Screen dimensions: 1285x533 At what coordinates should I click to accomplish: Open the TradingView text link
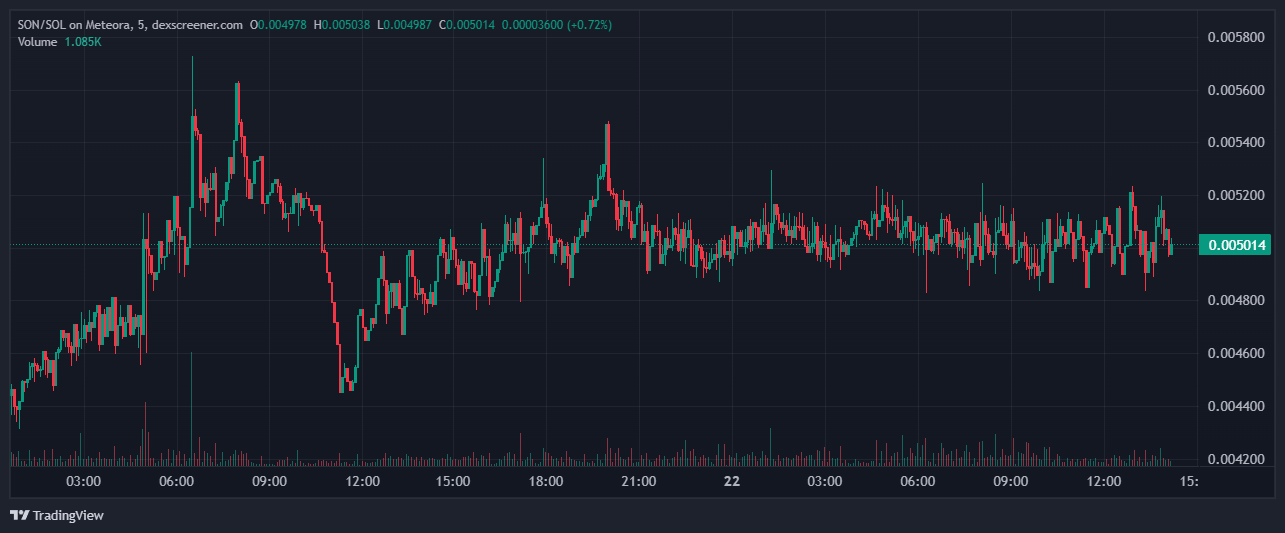click(x=68, y=515)
